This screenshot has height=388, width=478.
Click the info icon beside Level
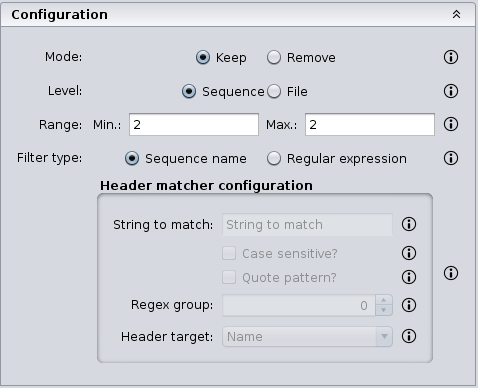[451, 91]
